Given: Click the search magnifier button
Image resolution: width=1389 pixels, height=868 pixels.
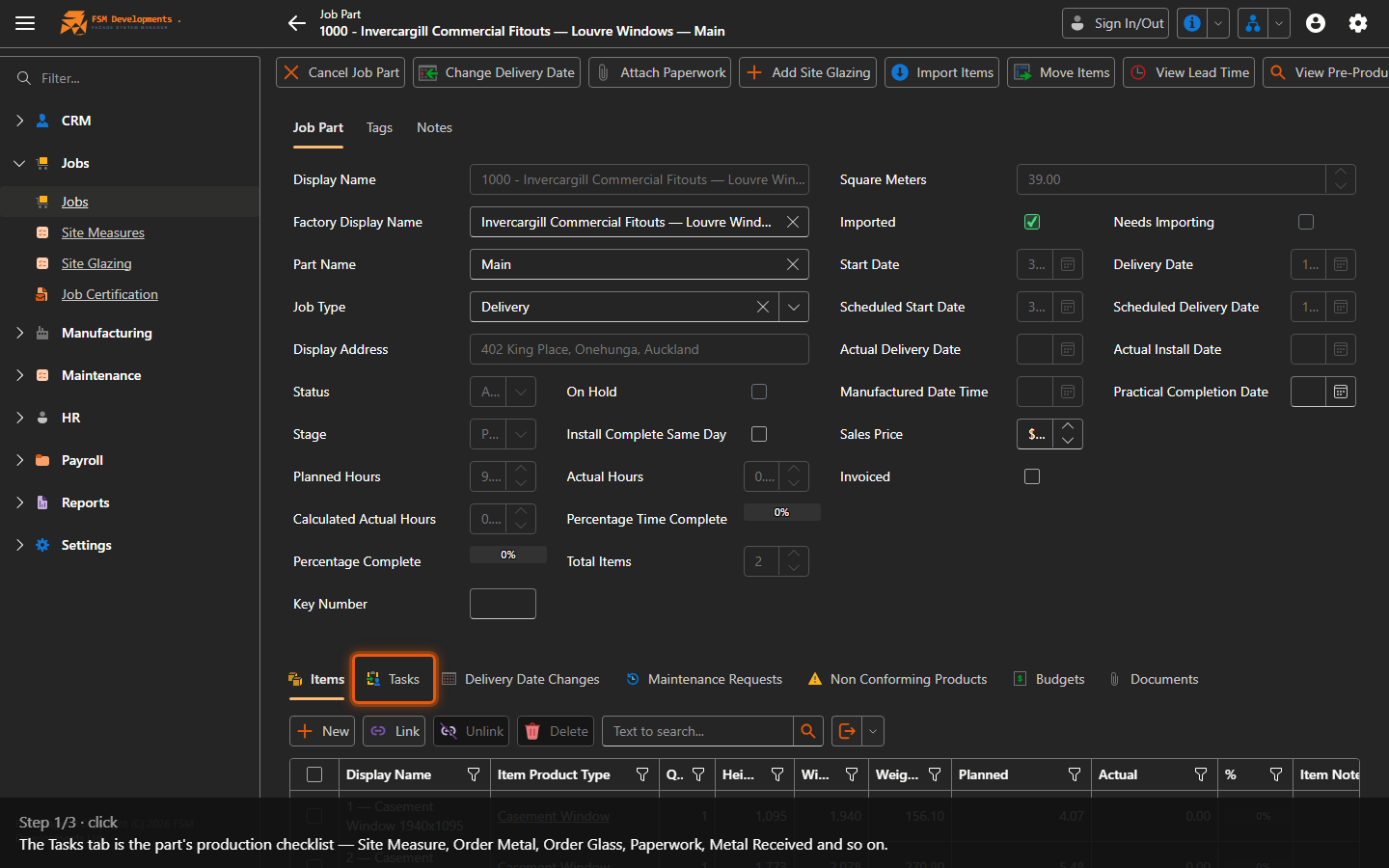Looking at the screenshot, I should coord(808,731).
